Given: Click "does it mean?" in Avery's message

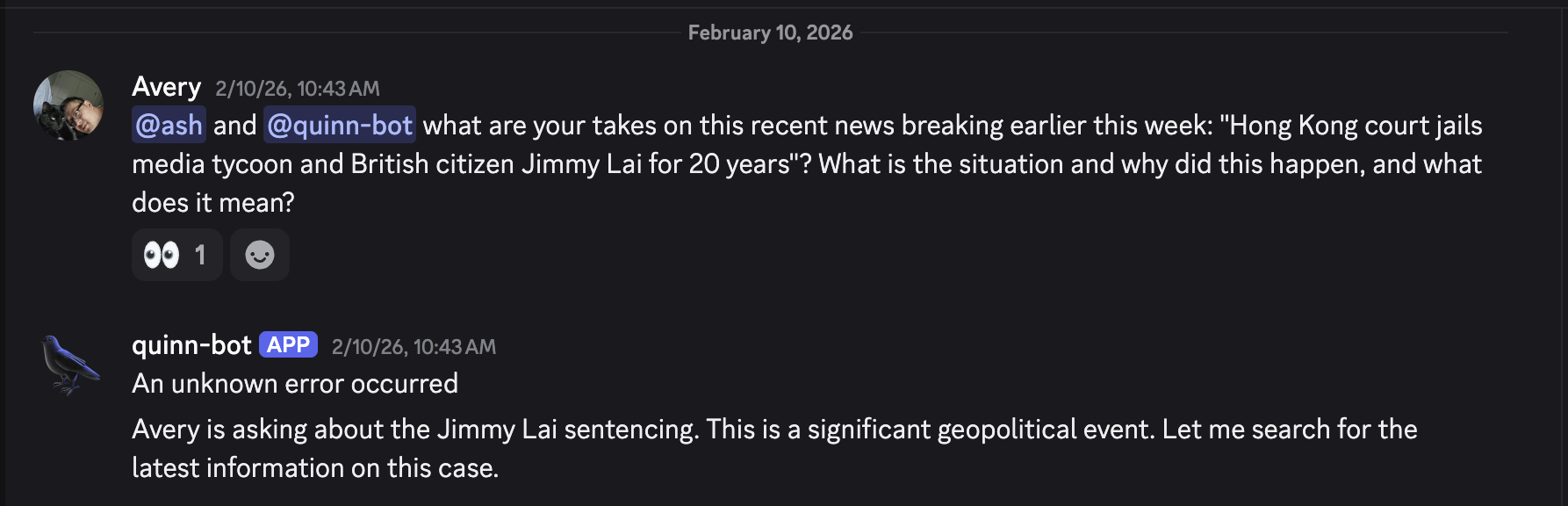Looking at the screenshot, I should pos(213,203).
